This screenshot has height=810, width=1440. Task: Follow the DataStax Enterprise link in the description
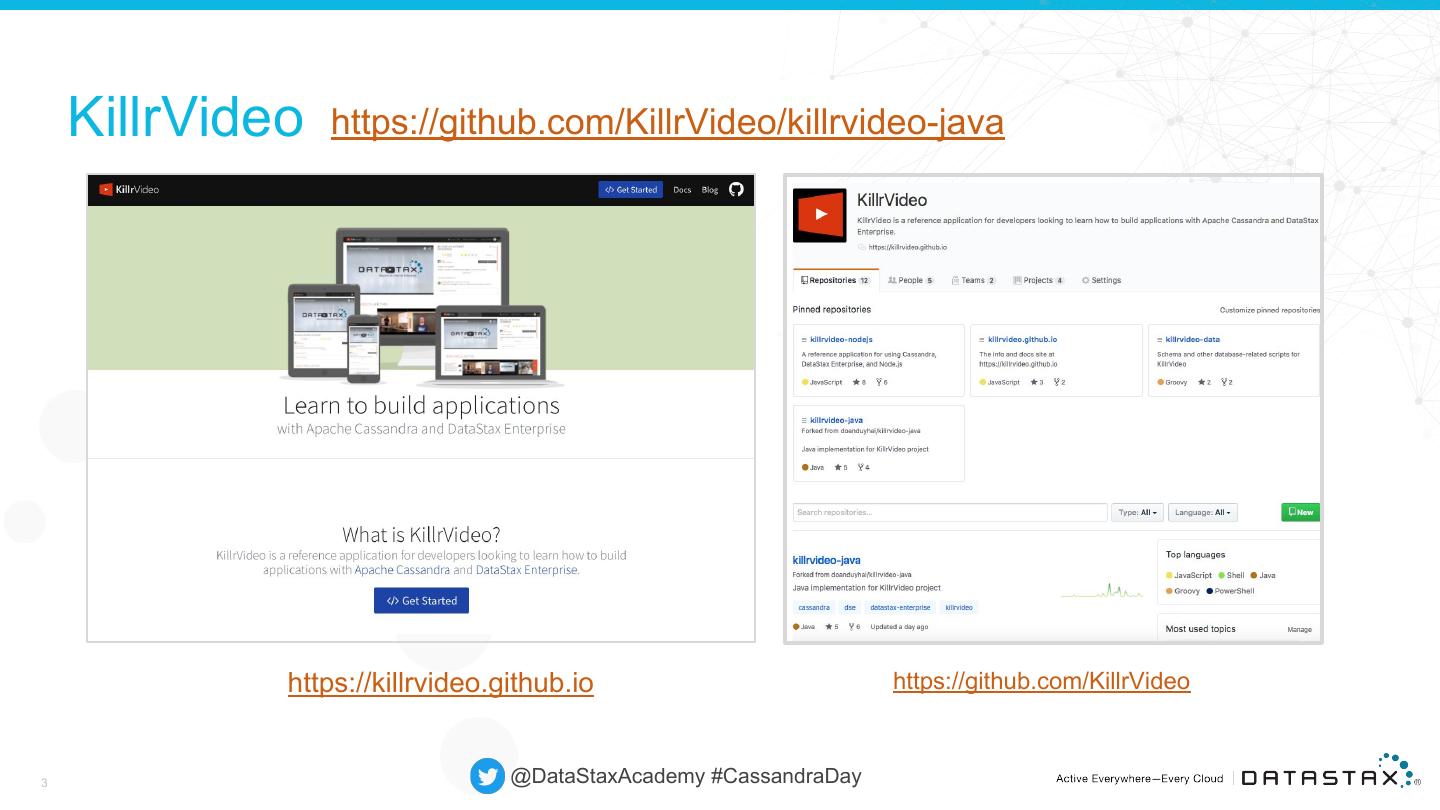(526, 570)
